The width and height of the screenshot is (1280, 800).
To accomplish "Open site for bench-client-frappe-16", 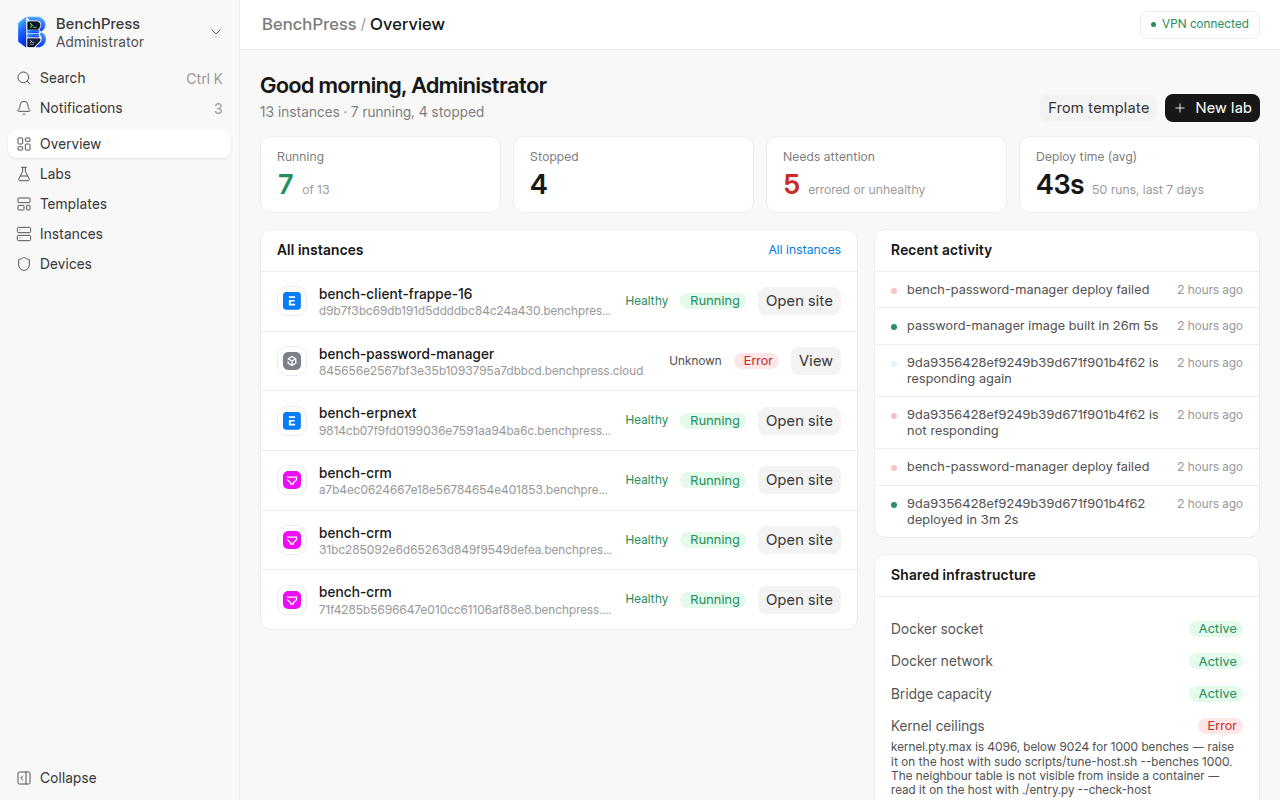I will pos(799,301).
